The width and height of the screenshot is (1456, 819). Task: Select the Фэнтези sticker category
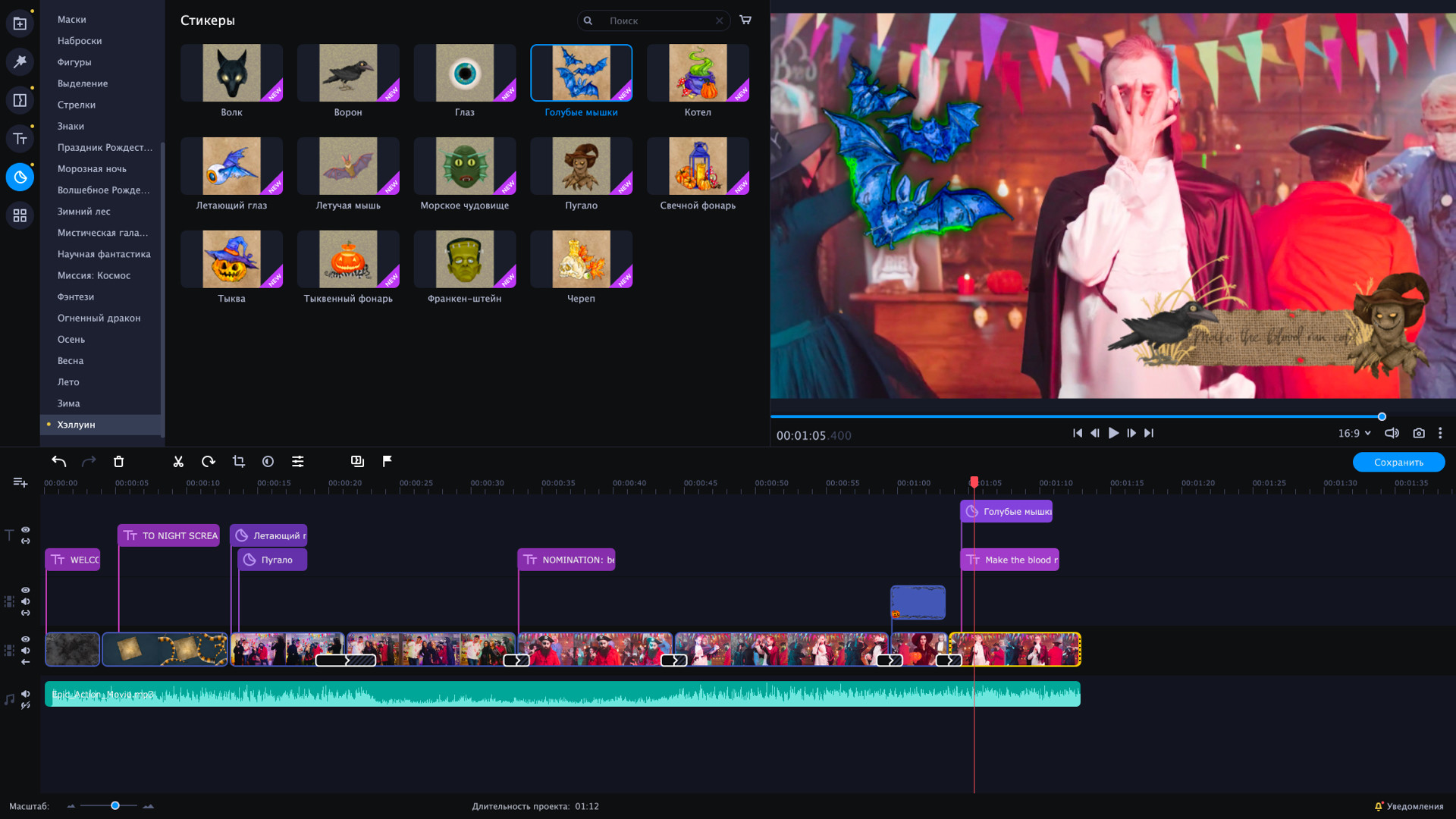[x=76, y=297]
